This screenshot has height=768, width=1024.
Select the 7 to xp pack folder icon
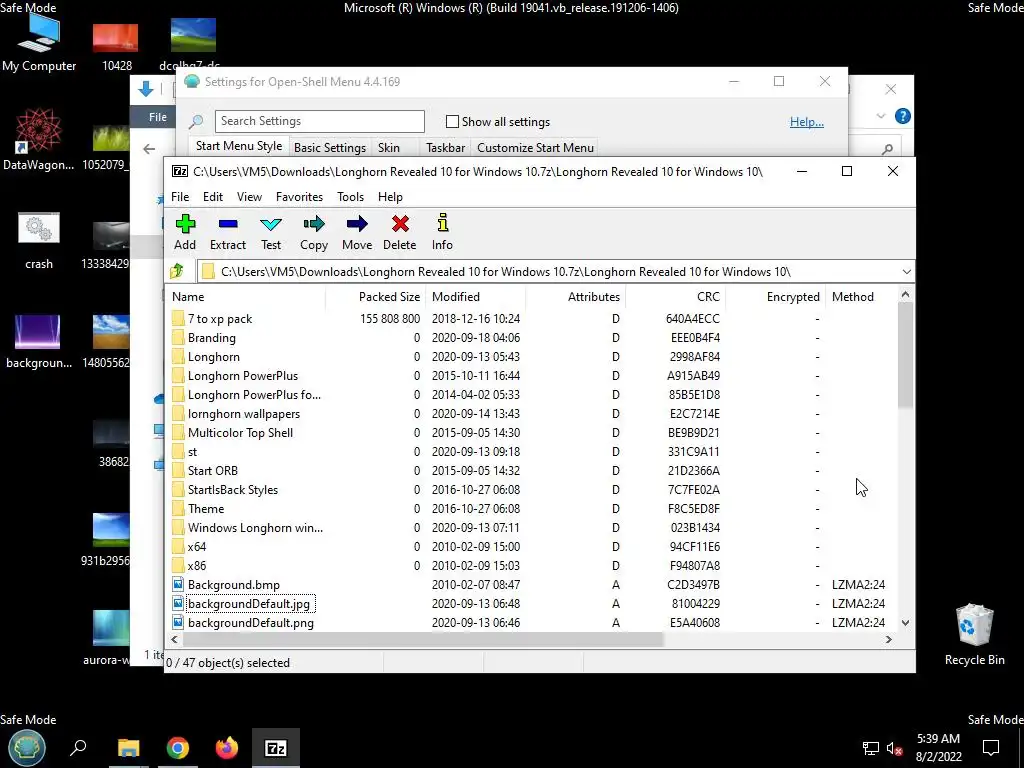[178, 319]
